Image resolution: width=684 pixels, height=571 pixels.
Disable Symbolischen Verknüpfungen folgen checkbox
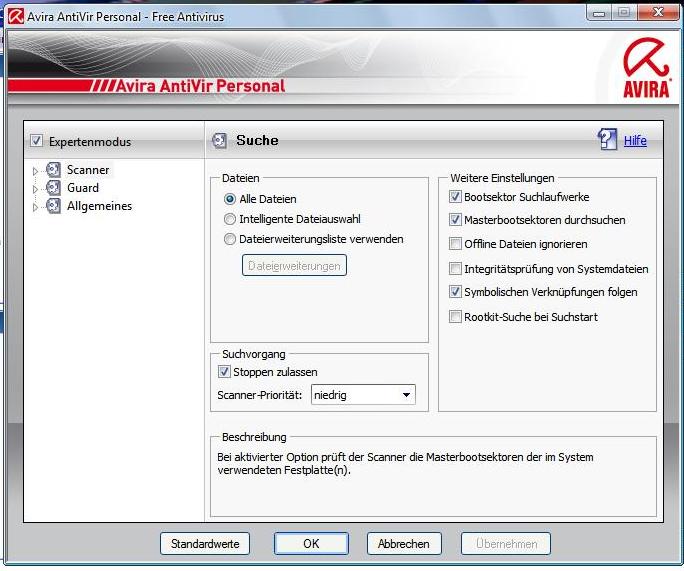click(455, 291)
